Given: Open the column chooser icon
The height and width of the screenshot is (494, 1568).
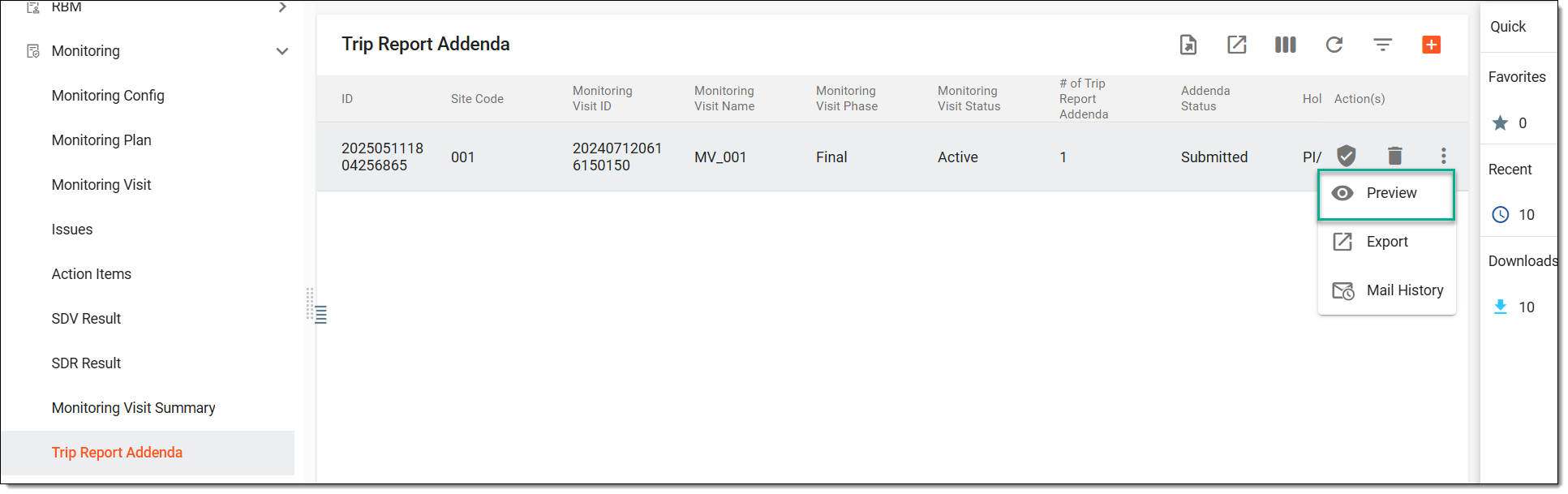Looking at the screenshot, I should tap(1285, 45).
